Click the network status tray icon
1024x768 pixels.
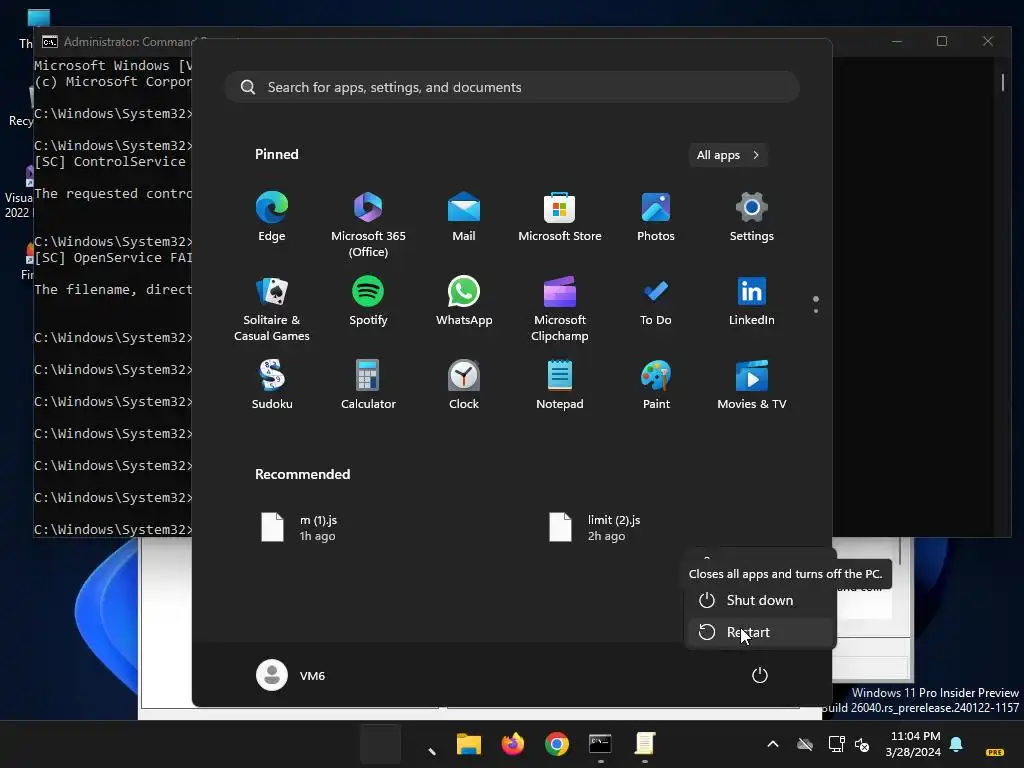pyautogui.click(x=836, y=744)
